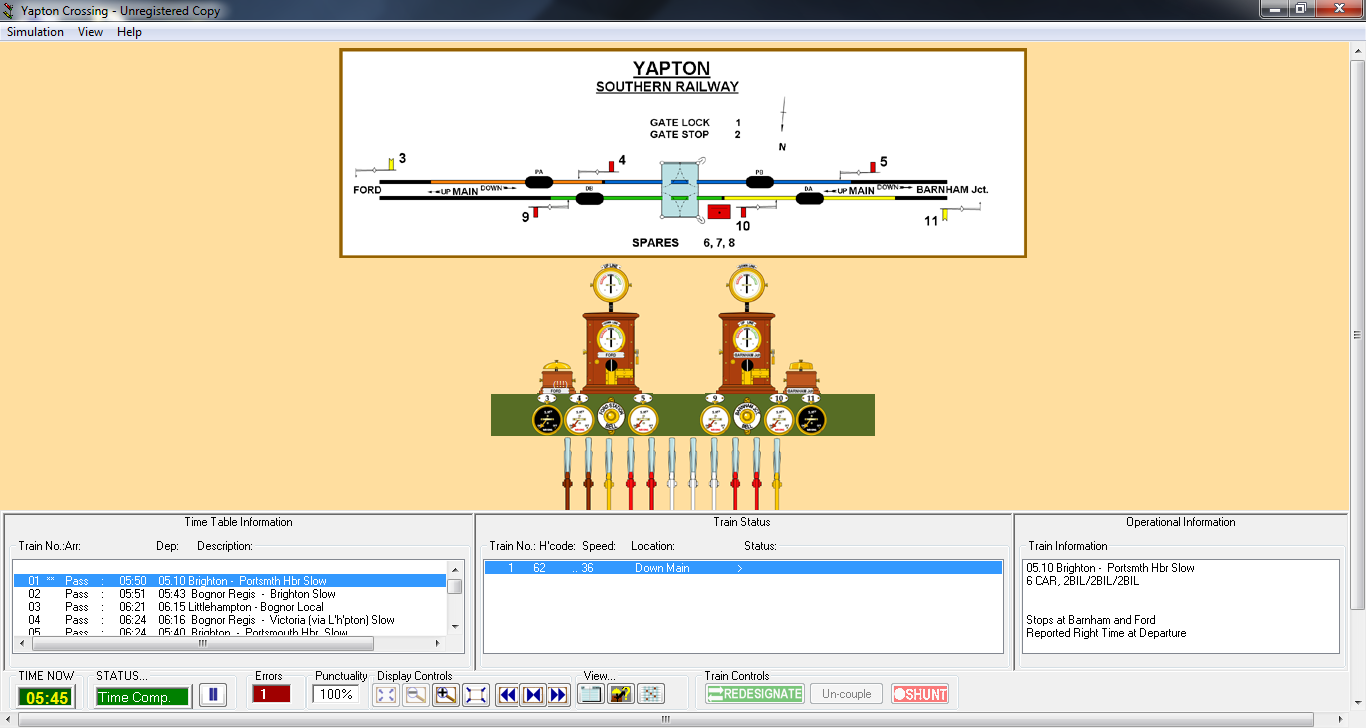The image size is (1366, 728).
Task: Pull the second brown lever (gate stop)
Action: coord(588,472)
